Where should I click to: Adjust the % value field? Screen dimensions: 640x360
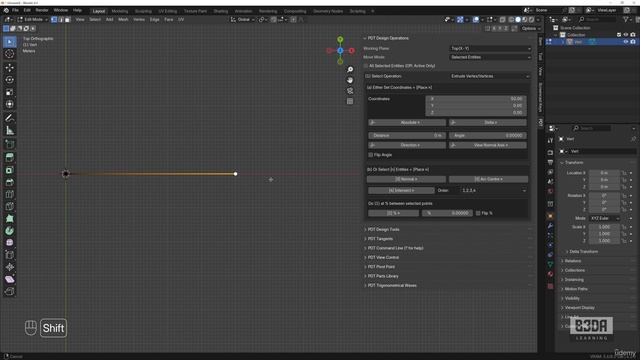click(x=447, y=213)
